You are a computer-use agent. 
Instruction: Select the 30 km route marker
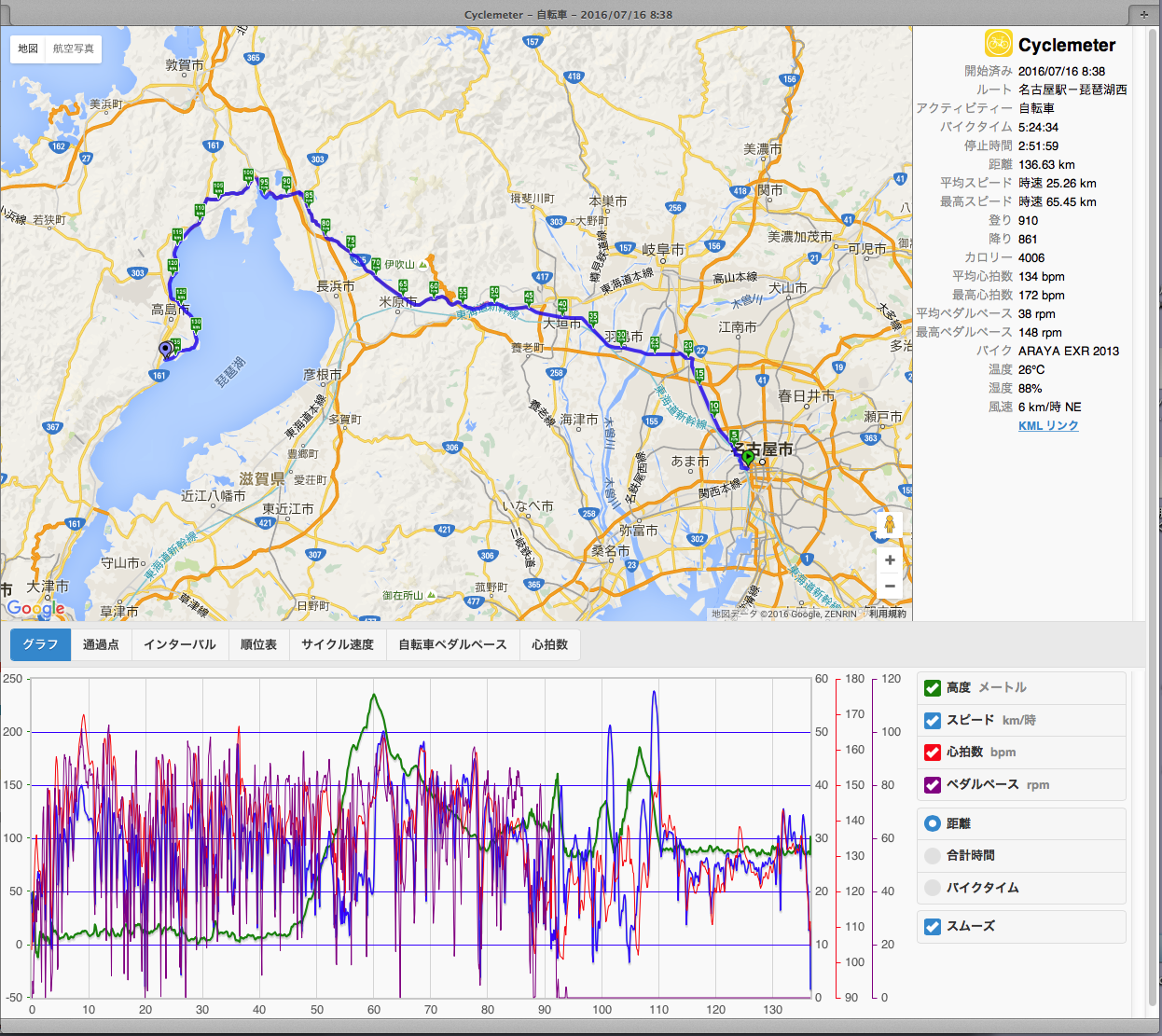[622, 337]
